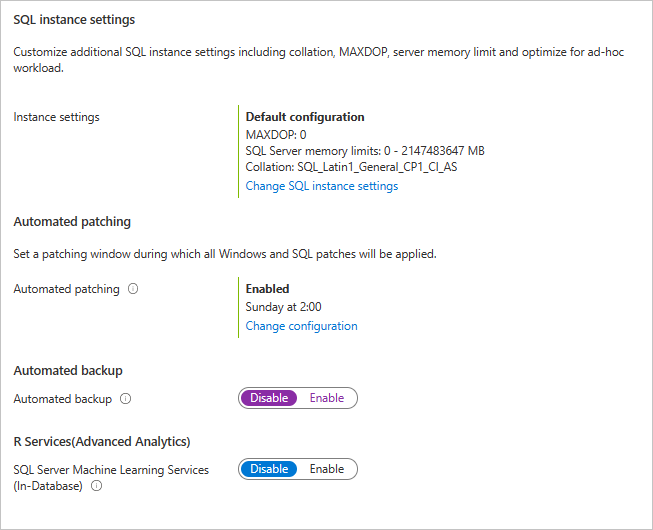Viewport: 653px width, 530px height.
Task: Click the info icon beside Automated patching
Action: pos(133,289)
